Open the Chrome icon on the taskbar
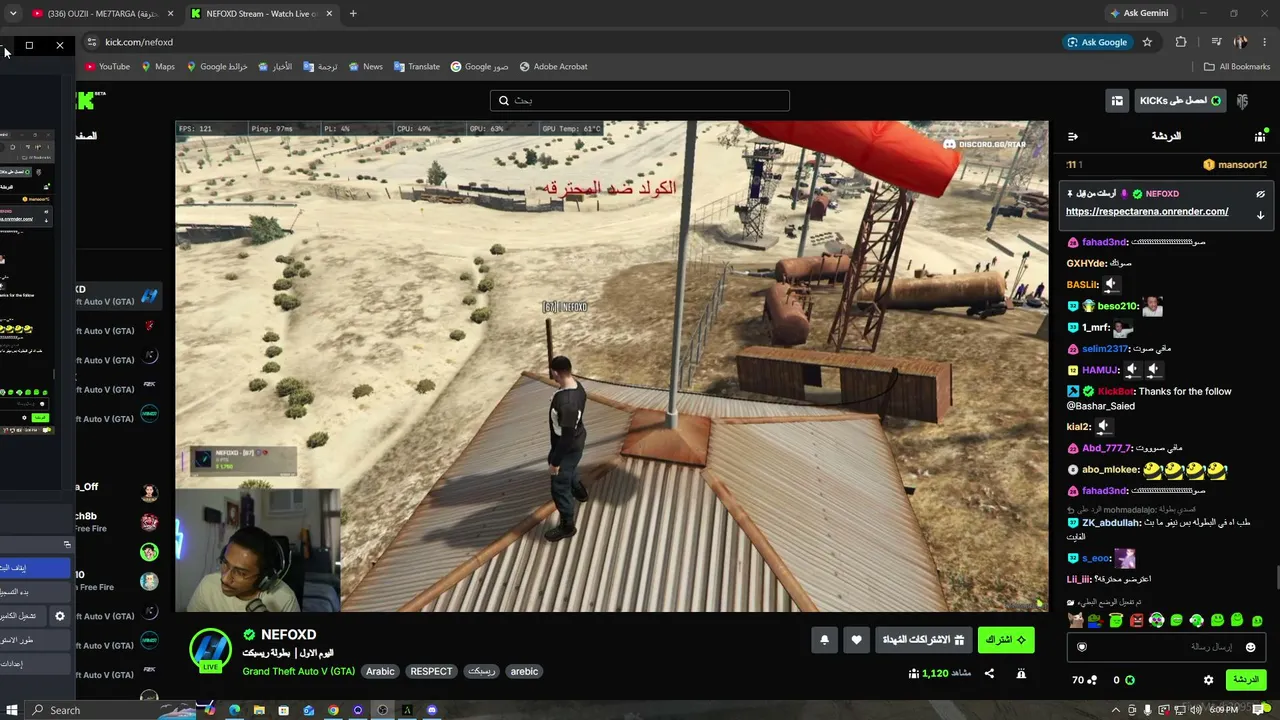 (x=333, y=710)
